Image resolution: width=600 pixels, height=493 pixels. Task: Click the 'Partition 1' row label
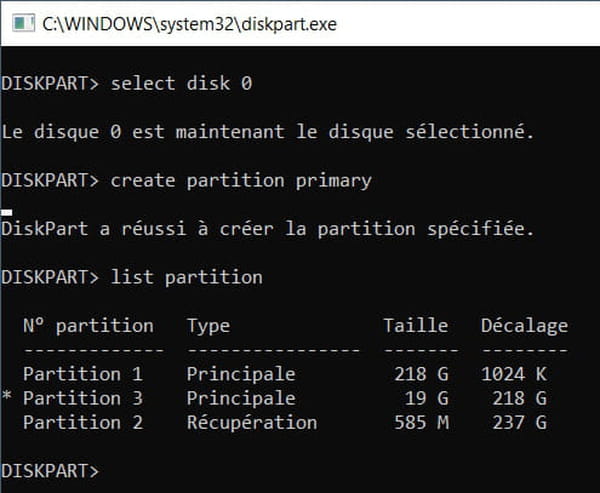pyautogui.click(x=83, y=374)
